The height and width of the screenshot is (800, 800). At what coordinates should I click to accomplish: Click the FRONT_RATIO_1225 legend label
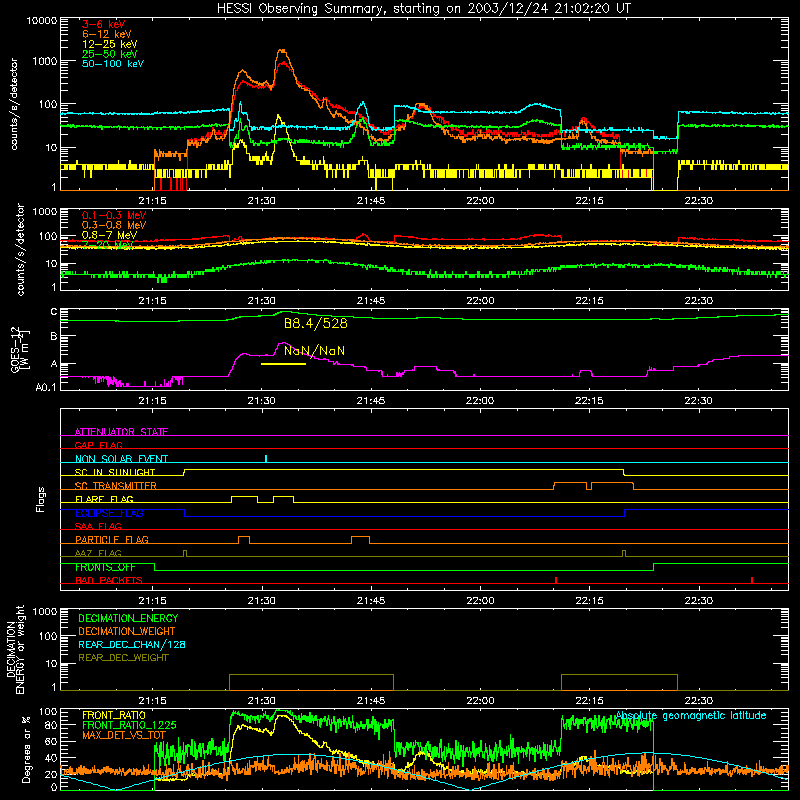(x=129, y=725)
